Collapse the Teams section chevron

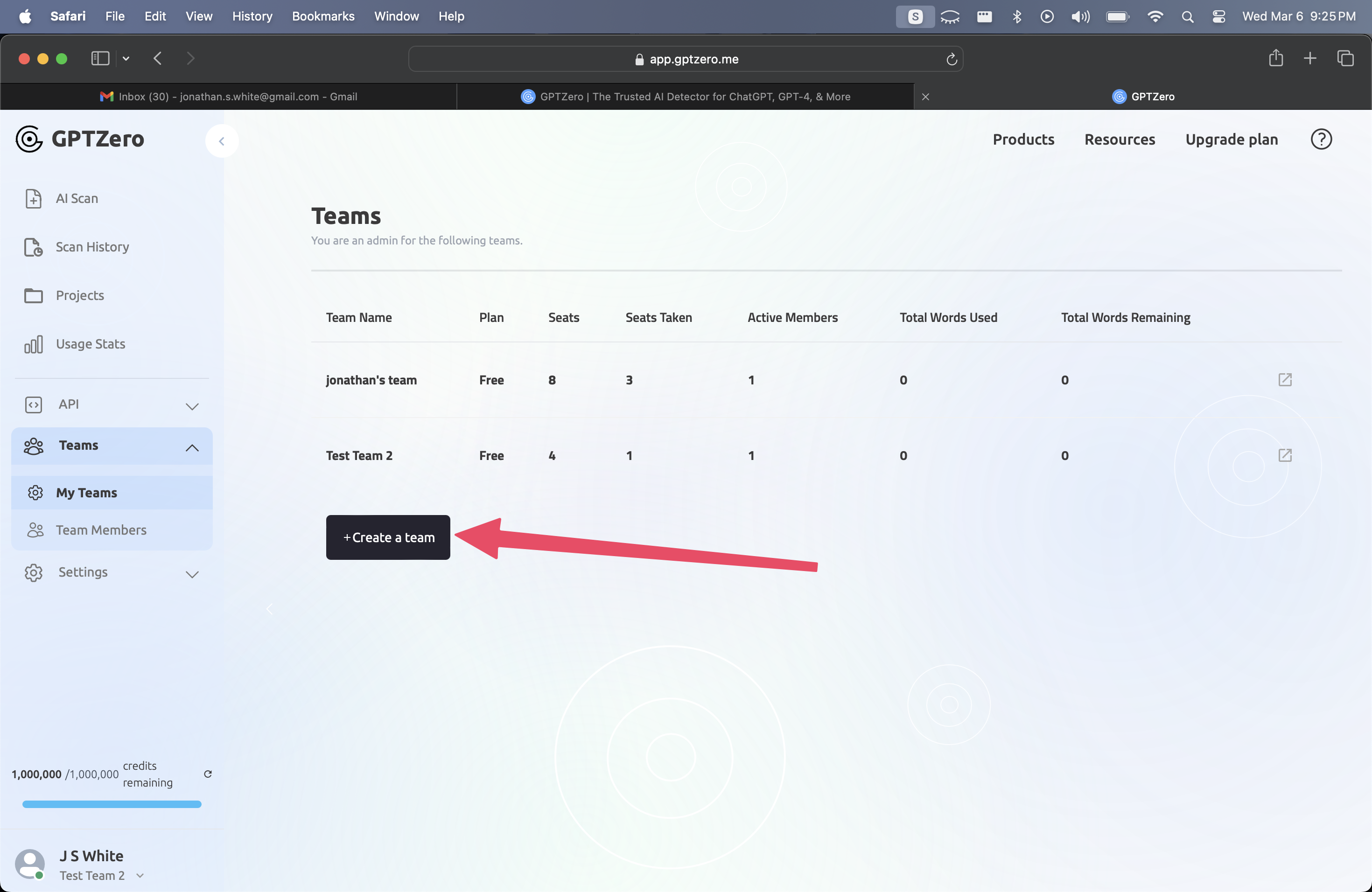point(192,448)
